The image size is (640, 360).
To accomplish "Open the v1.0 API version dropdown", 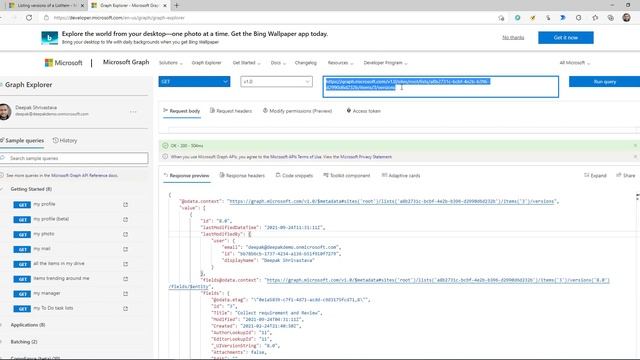I will (276, 82).
